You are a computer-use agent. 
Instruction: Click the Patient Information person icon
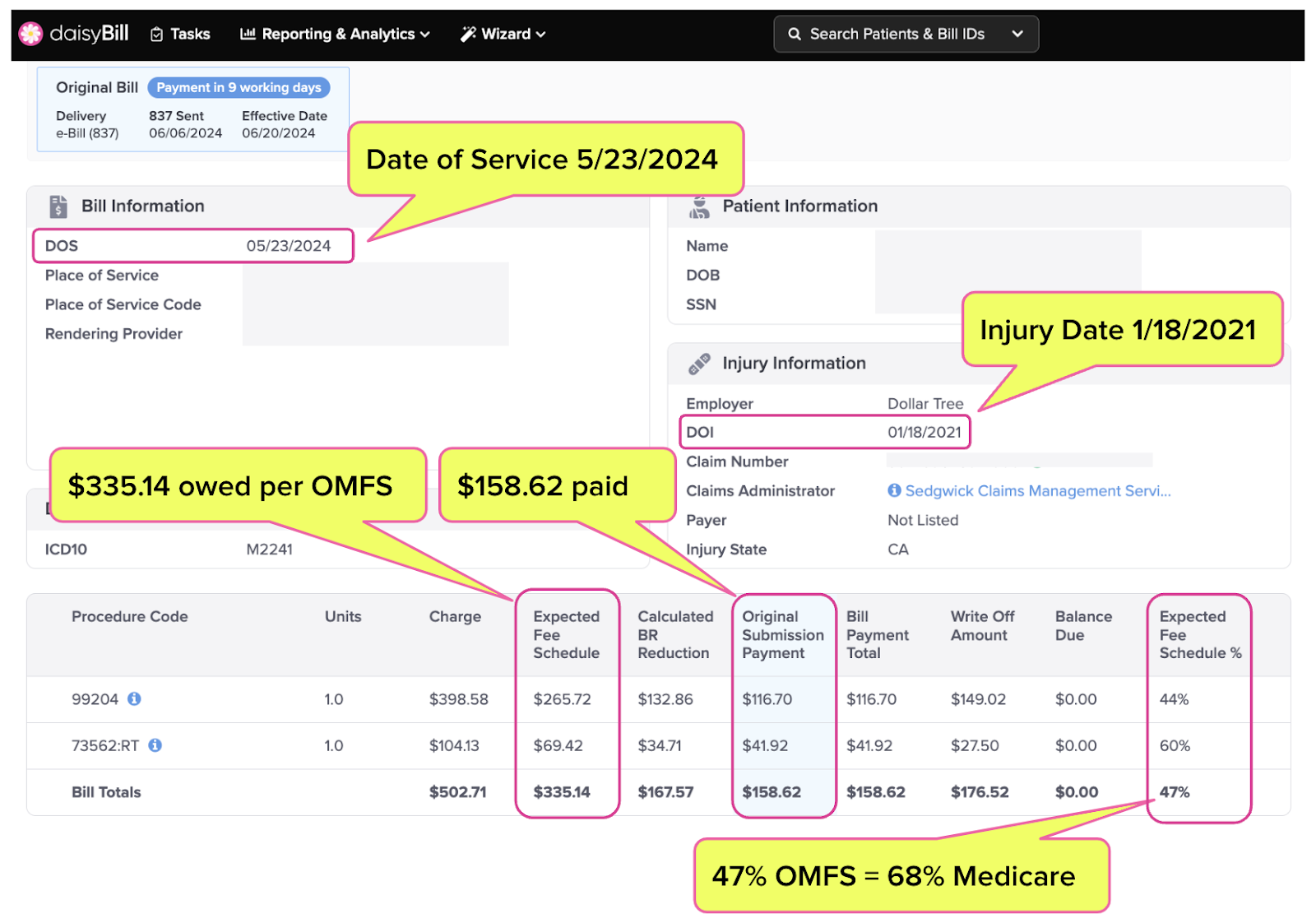(699, 206)
